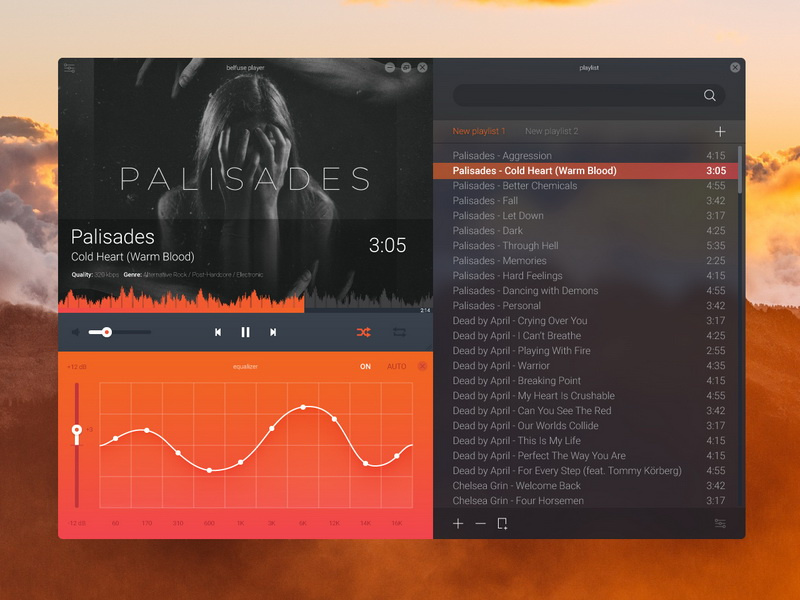Open playlist options sliders icon

pyautogui.click(x=720, y=523)
